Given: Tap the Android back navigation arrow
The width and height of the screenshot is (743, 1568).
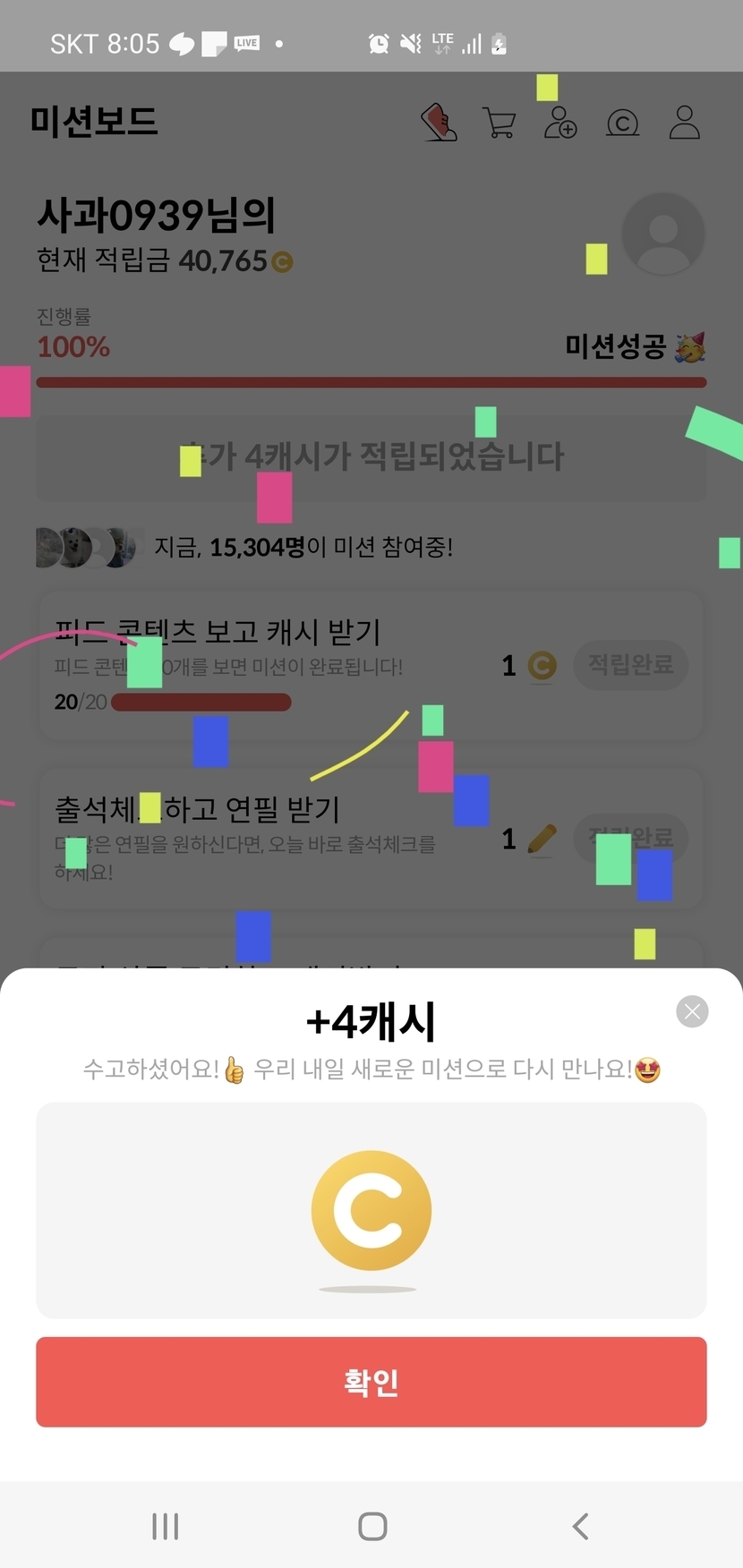Looking at the screenshot, I should pos(581,1526).
